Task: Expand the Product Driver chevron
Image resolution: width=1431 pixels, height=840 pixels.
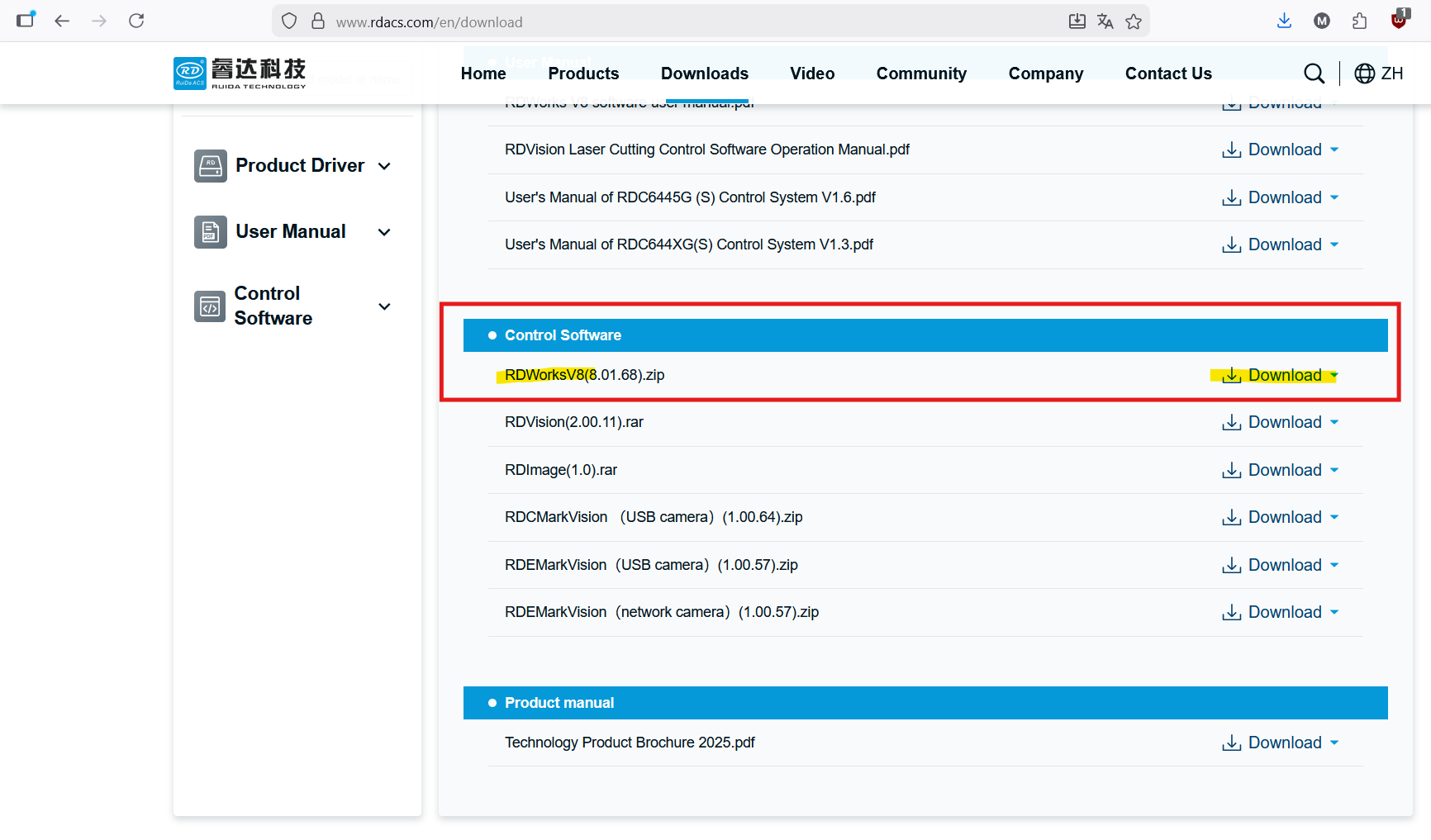Action: point(384,166)
